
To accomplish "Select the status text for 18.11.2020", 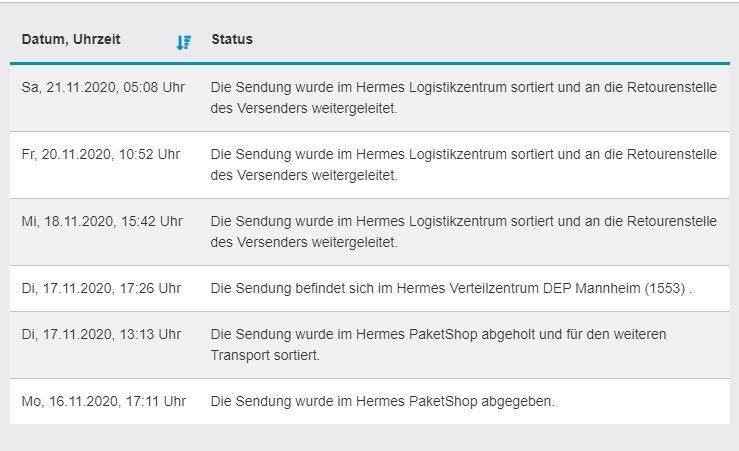I will click(464, 231).
